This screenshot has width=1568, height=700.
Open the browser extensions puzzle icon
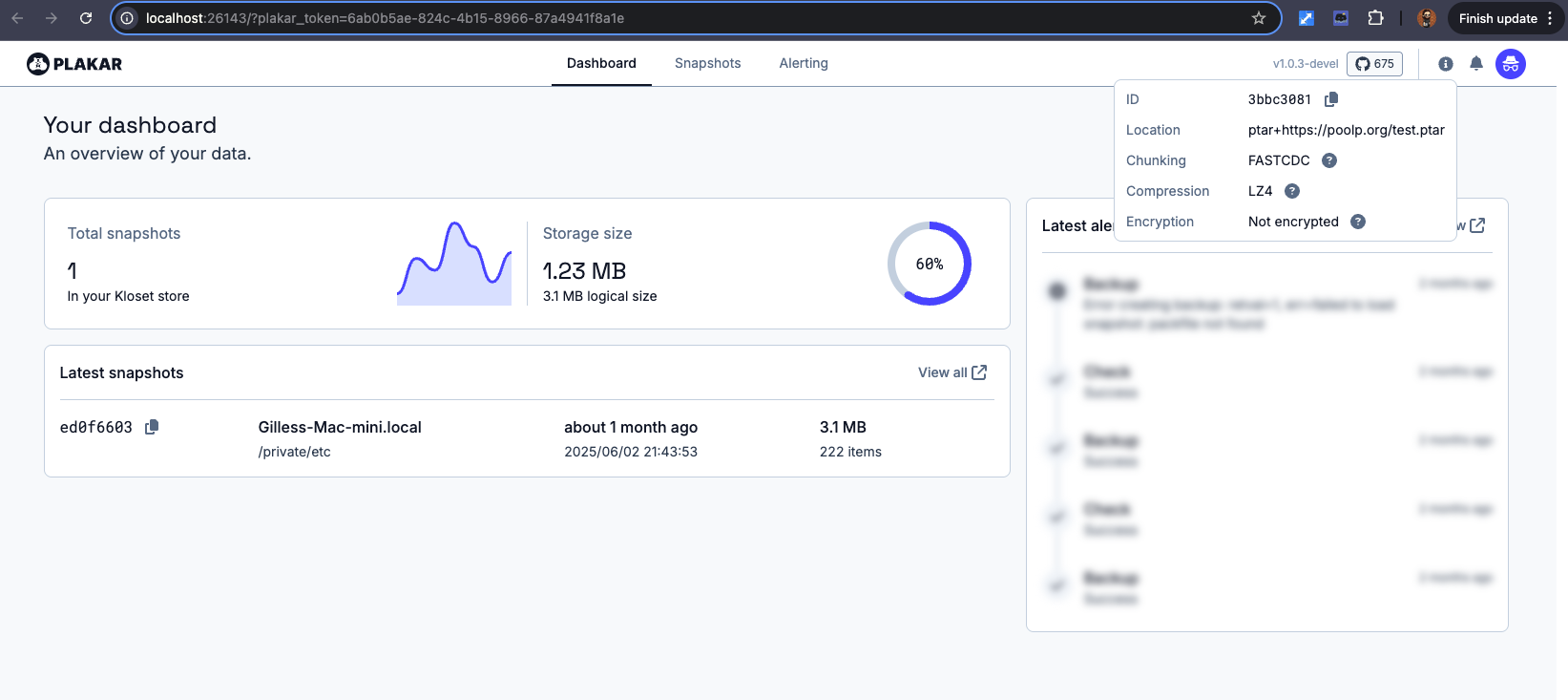click(x=1375, y=18)
